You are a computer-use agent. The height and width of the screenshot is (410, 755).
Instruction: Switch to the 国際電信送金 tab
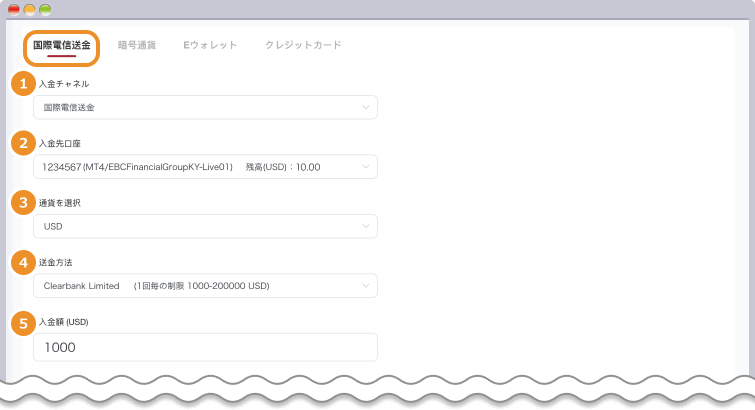click(62, 45)
